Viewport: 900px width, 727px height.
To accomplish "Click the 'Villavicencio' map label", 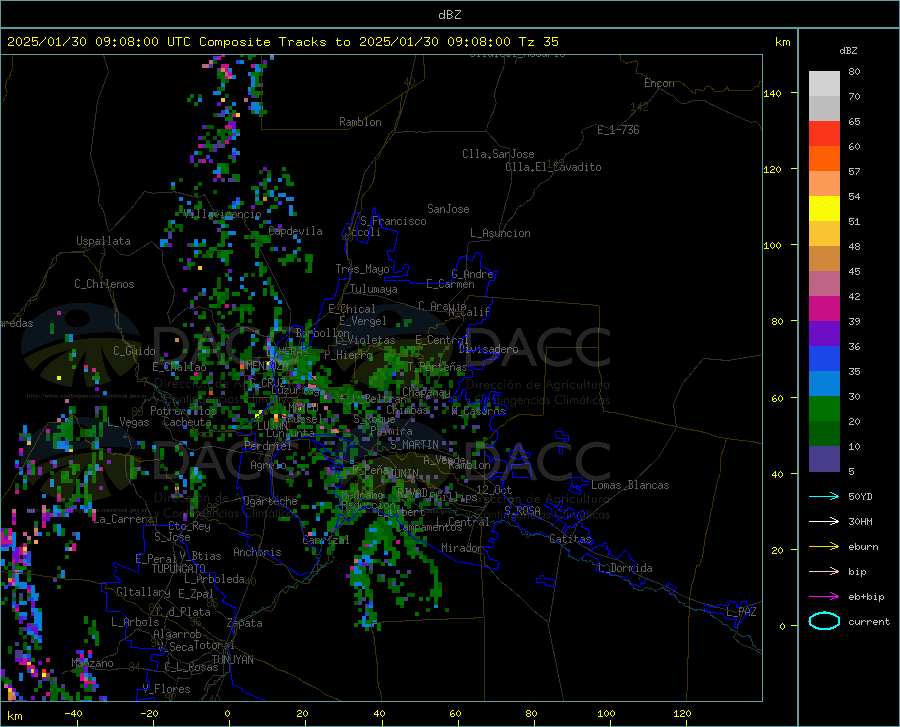I will click(x=223, y=214).
